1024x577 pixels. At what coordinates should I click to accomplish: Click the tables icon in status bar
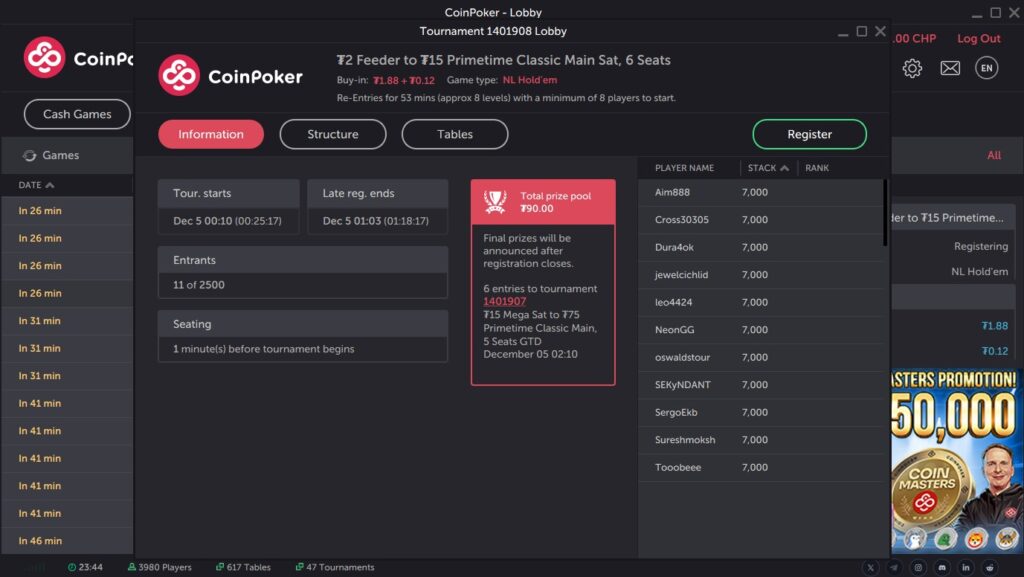220,567
